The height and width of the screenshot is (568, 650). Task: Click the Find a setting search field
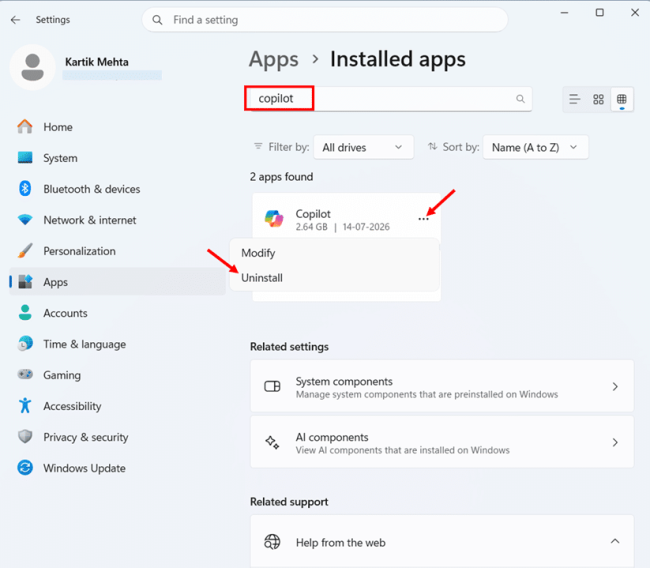(325, 20)
